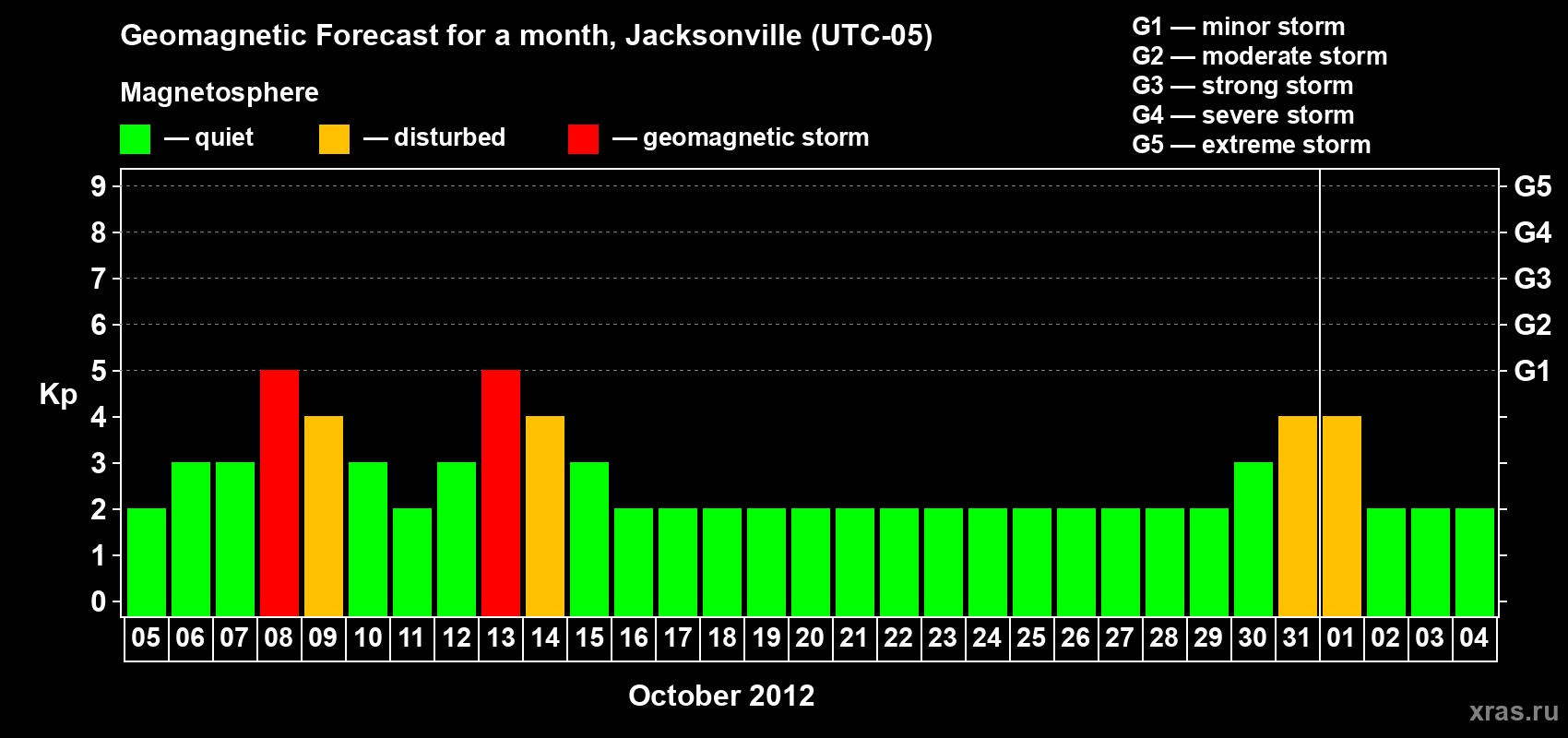Select the red bar for October 13
Image resolution: width=1568 pixels, height=738 pixels.
click(x=501, y=493)
